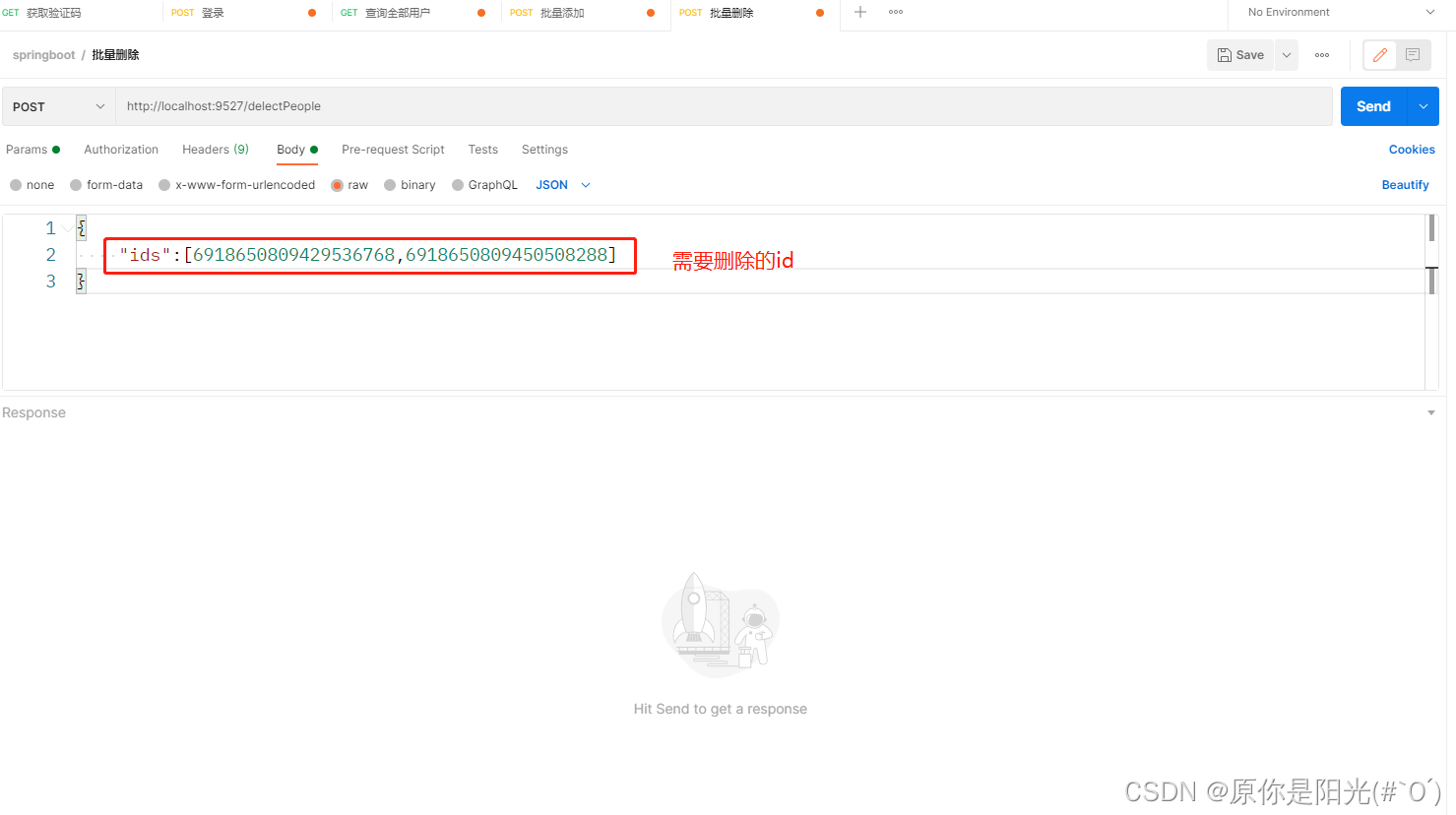Open the POST method dropdown
Viewport: 1456px width, 815px height.
[x=58, y=106]
